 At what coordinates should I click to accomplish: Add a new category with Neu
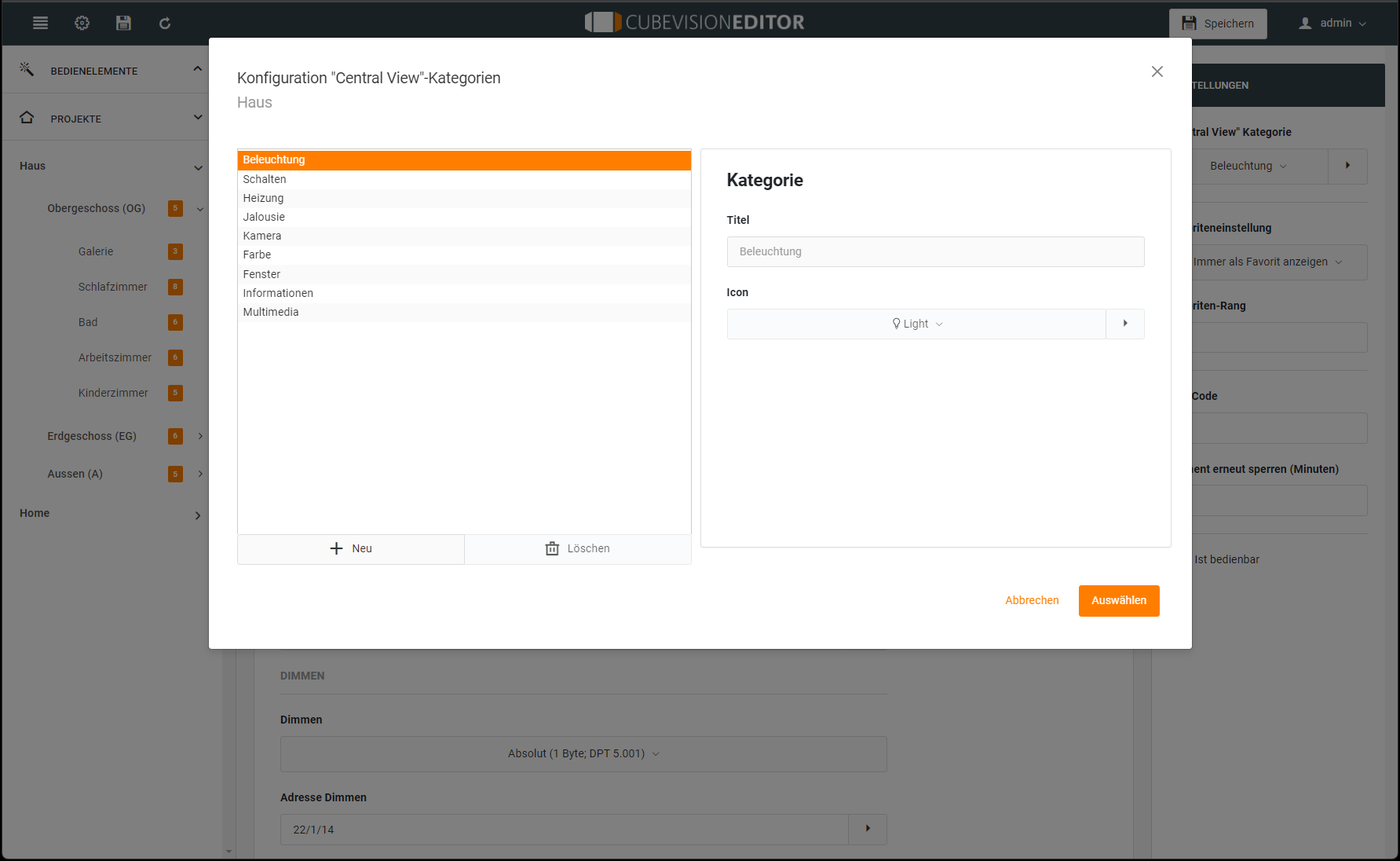pos(351,548)
